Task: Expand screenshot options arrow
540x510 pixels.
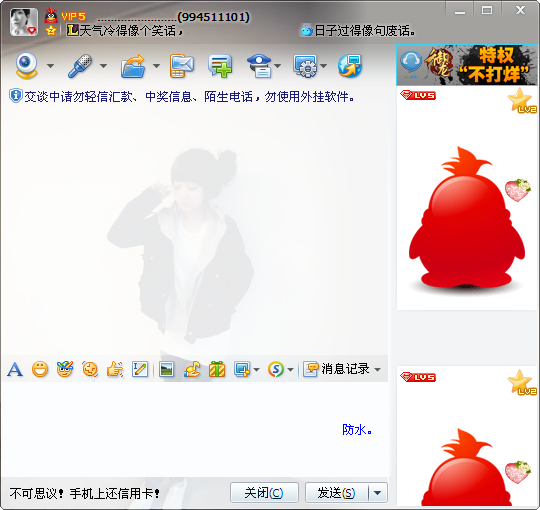Action: [x=257, y=370]
